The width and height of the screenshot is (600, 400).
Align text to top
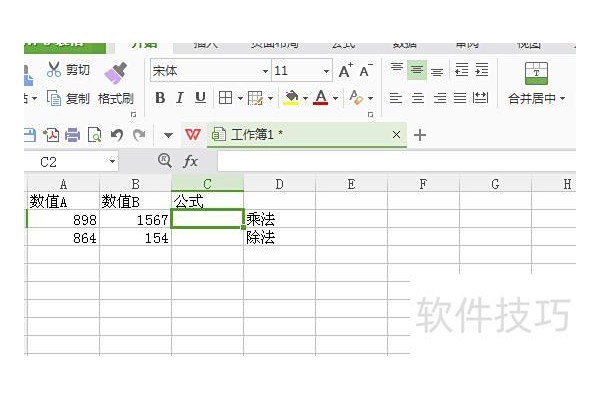(x=397, y=68)
